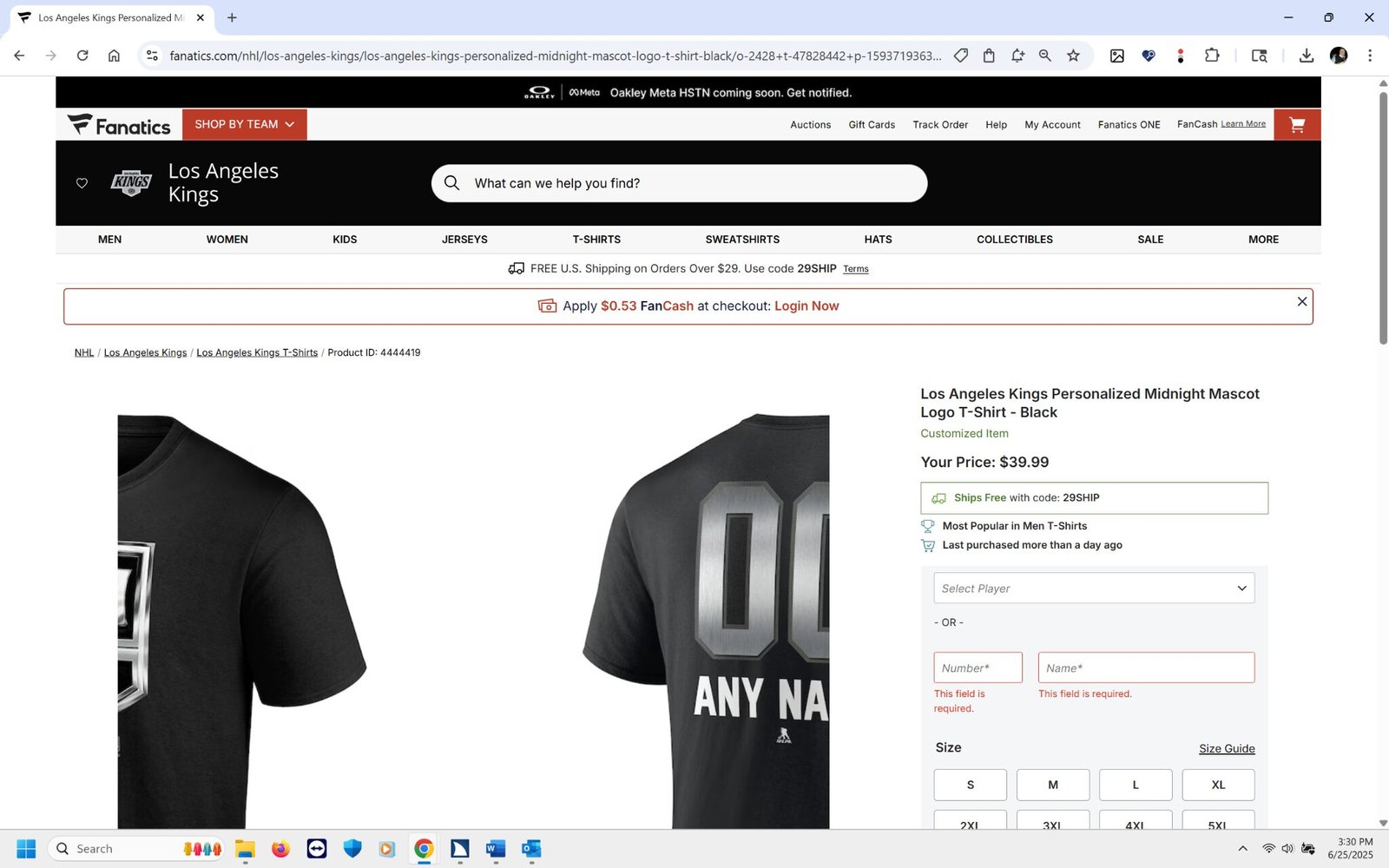Screen dimensions: 1389x868
Task: Open a new browser tab
Action: pyautogui.click(x=232, y=17)
